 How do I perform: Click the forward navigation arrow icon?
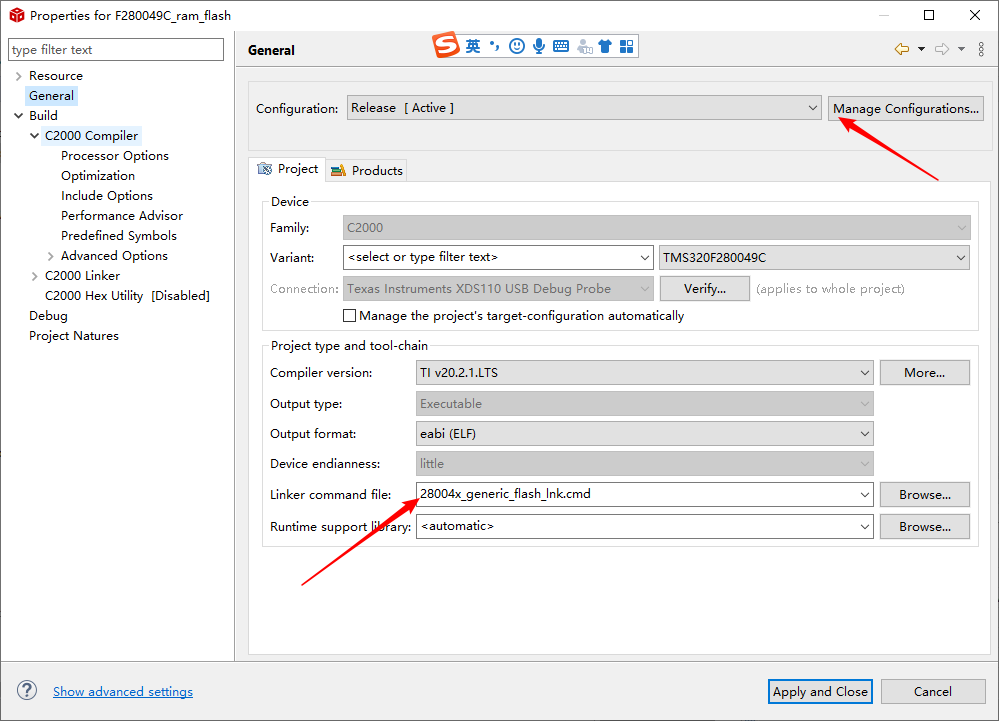click(942, 49)
